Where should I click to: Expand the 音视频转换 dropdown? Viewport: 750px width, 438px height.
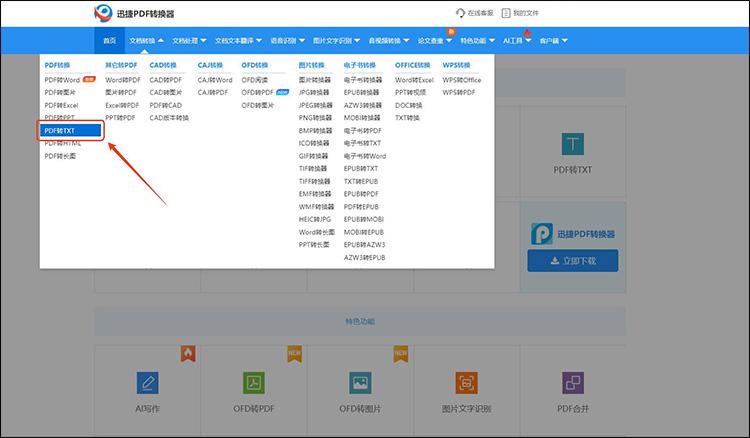point(389,41)
